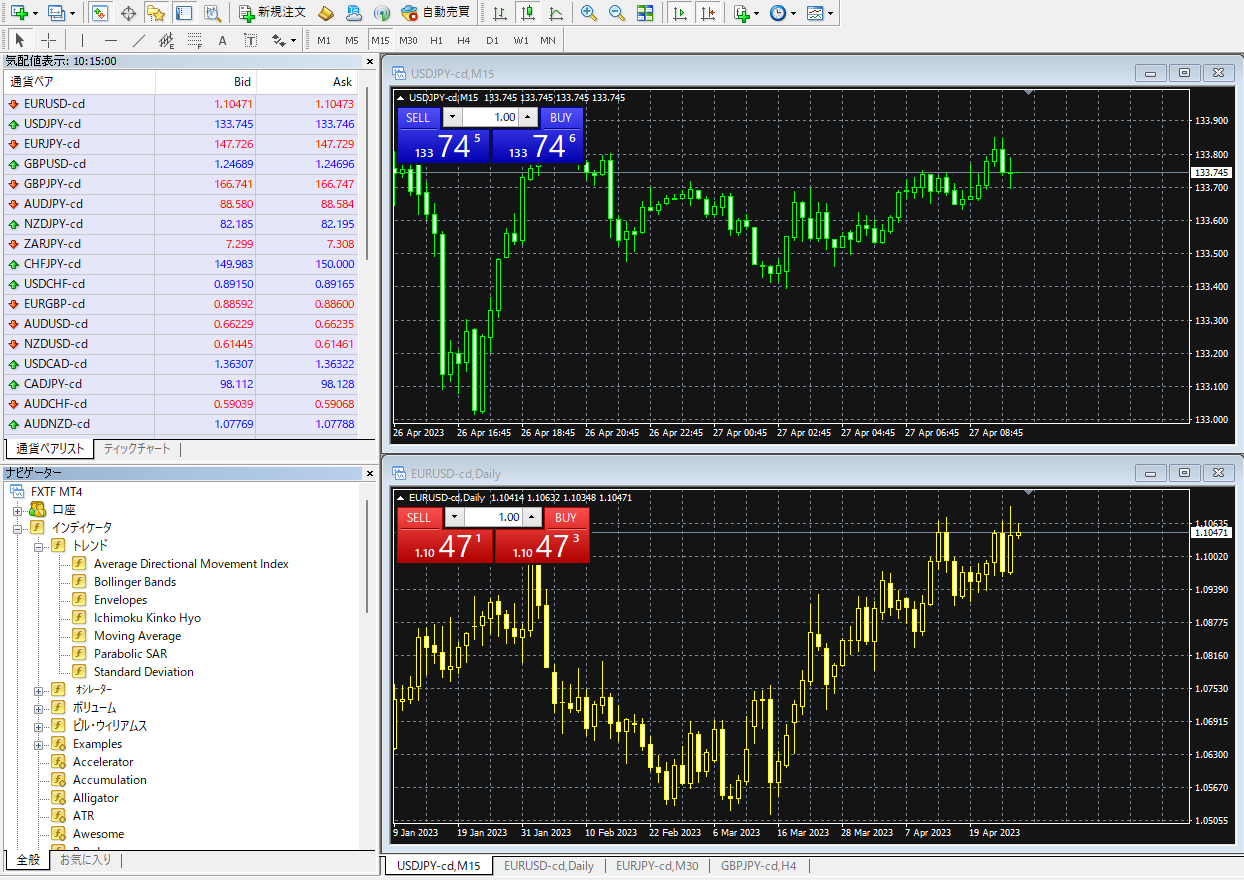The image size is (1244, 880).
Task: Switch to the EURJPY-cd,M30 chart tab
Action: point(657,866)
